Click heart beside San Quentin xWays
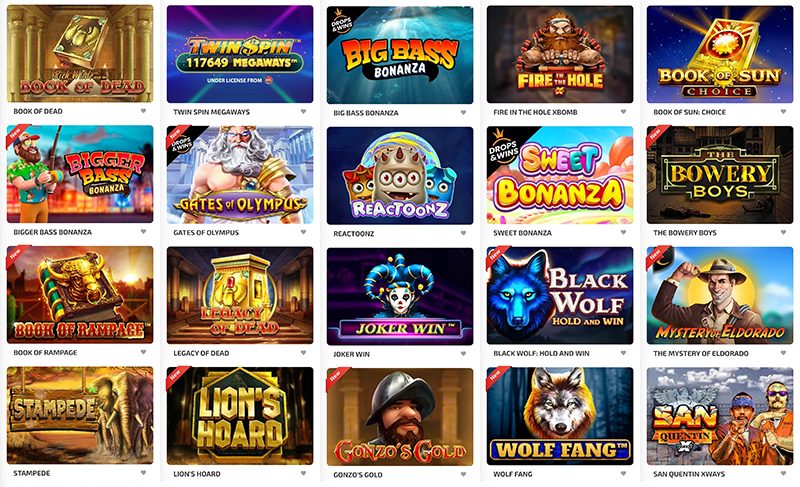This screenshot has width=800, height=487. [x=783, y=473]
